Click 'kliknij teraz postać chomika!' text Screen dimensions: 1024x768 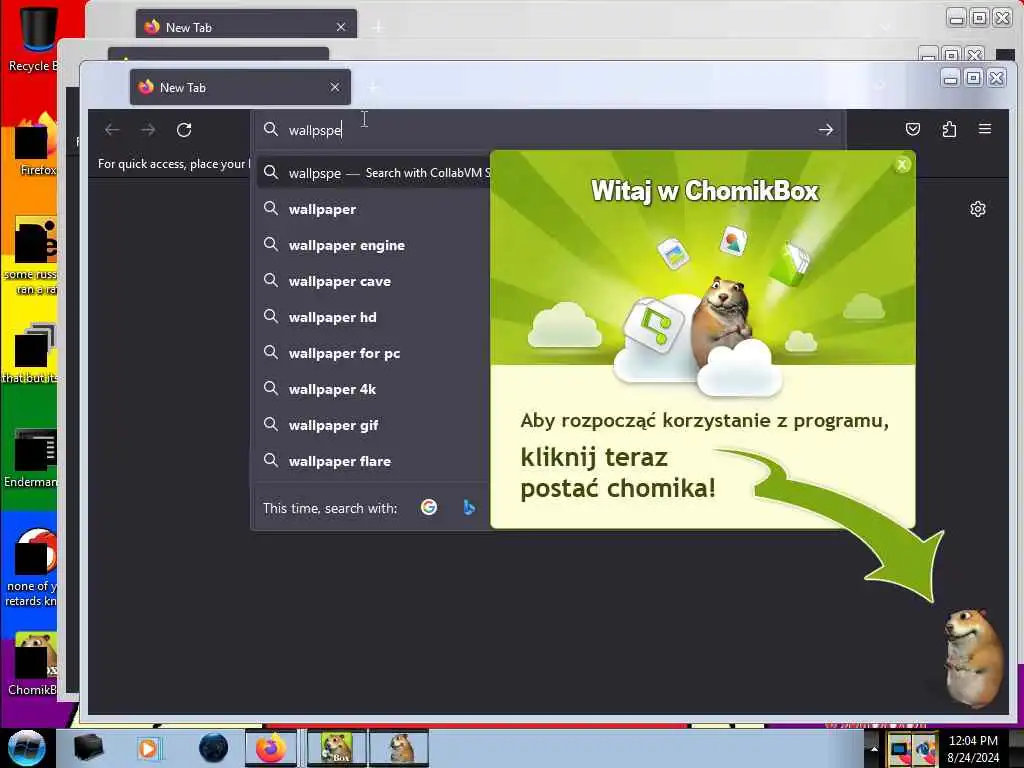point(618,473)
